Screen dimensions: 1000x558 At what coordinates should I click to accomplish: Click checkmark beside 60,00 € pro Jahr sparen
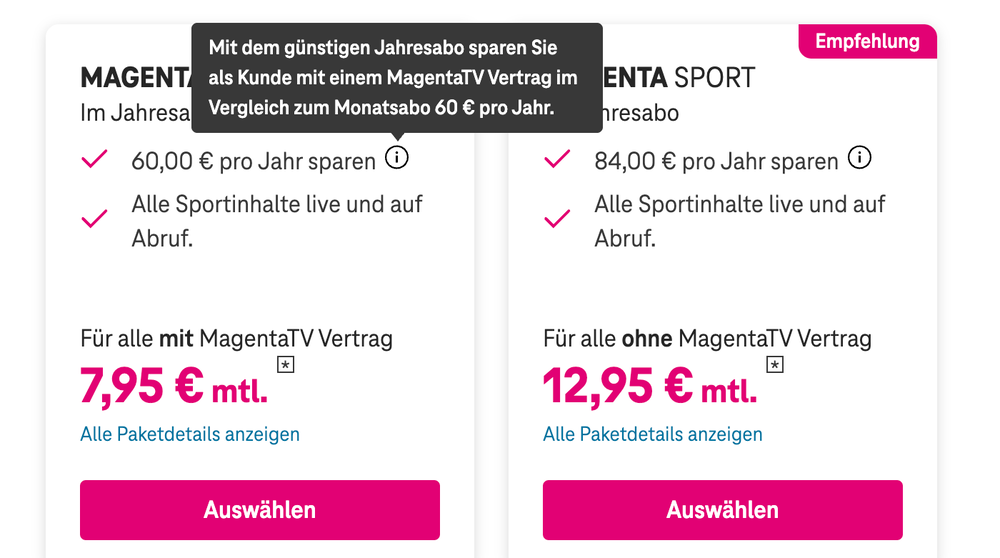pyautogui.click(x=95, y=160)
